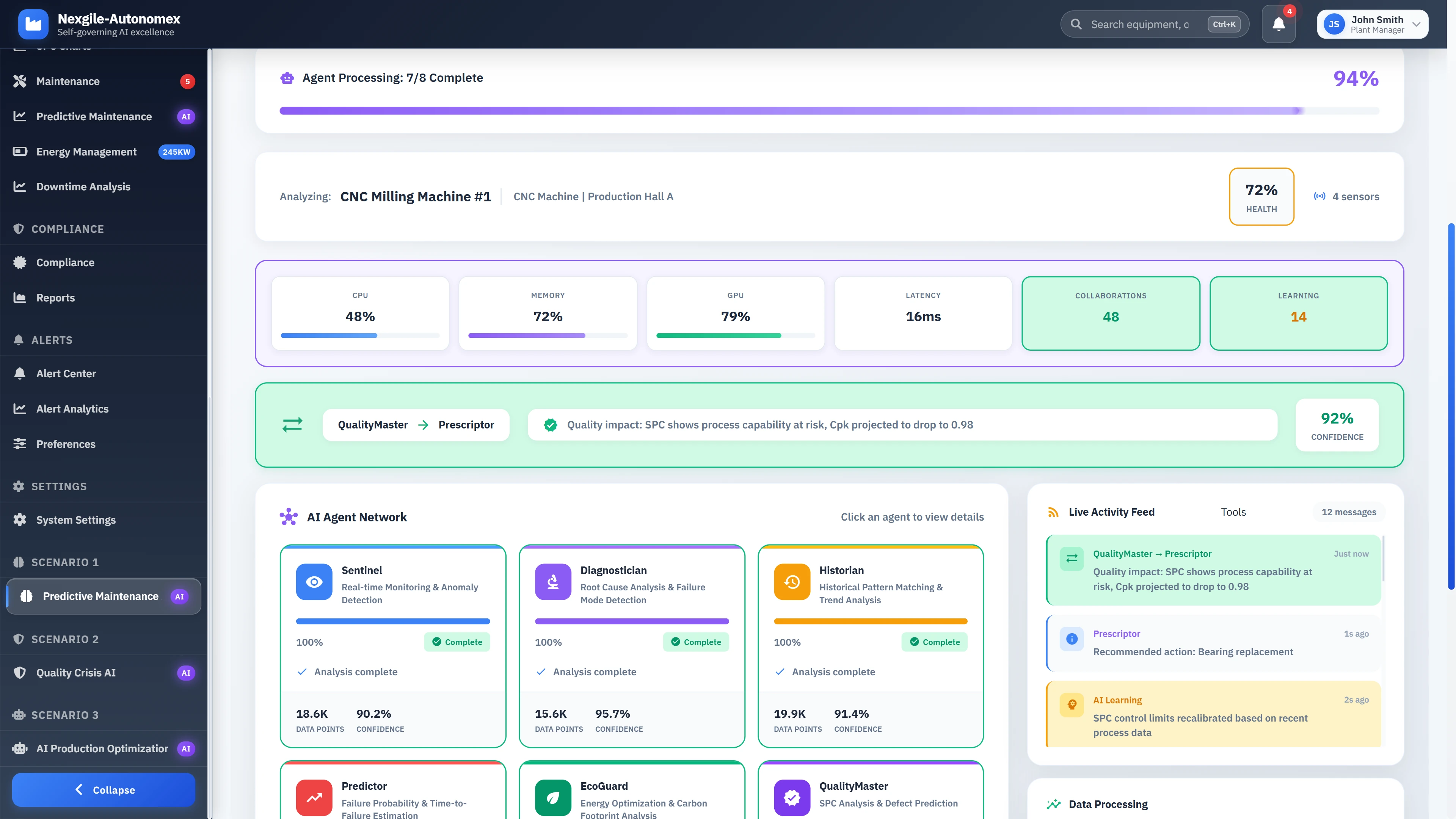Click the QualityMaster badge icon
This screenshot has height=819, width=1456.
pyautogui.click(x=791, y=797)
